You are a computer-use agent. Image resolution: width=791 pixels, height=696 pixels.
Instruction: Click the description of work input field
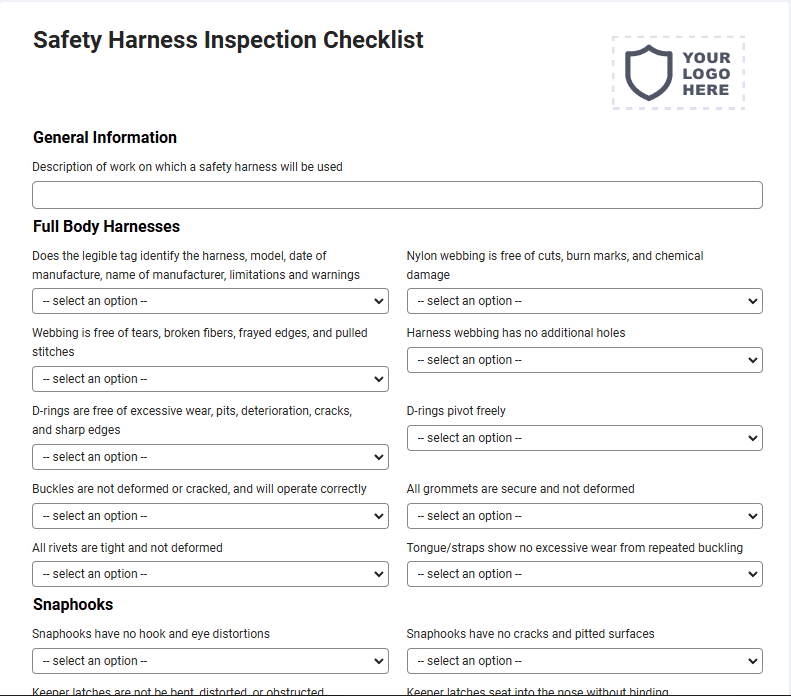(397, 195)
